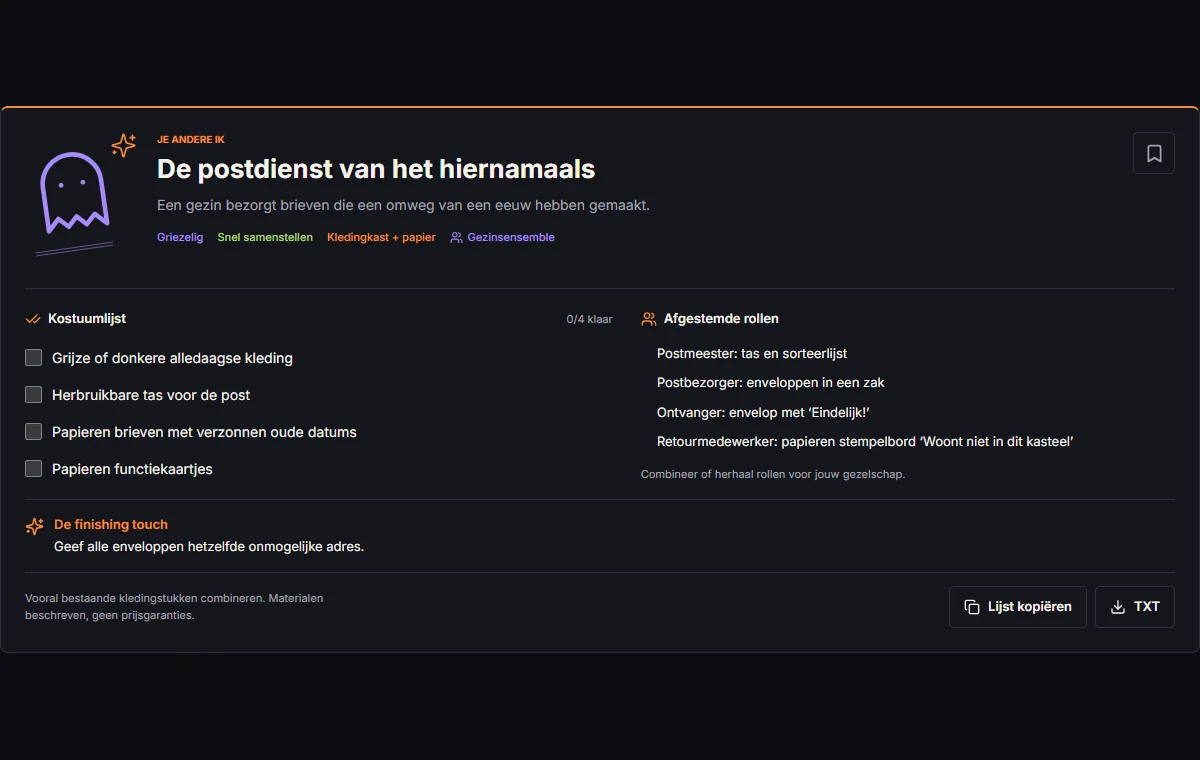Click the Afgestemde rollen heading
Image resolution: width=1200 pixels, height=760 pixels.
coord(721,319)
